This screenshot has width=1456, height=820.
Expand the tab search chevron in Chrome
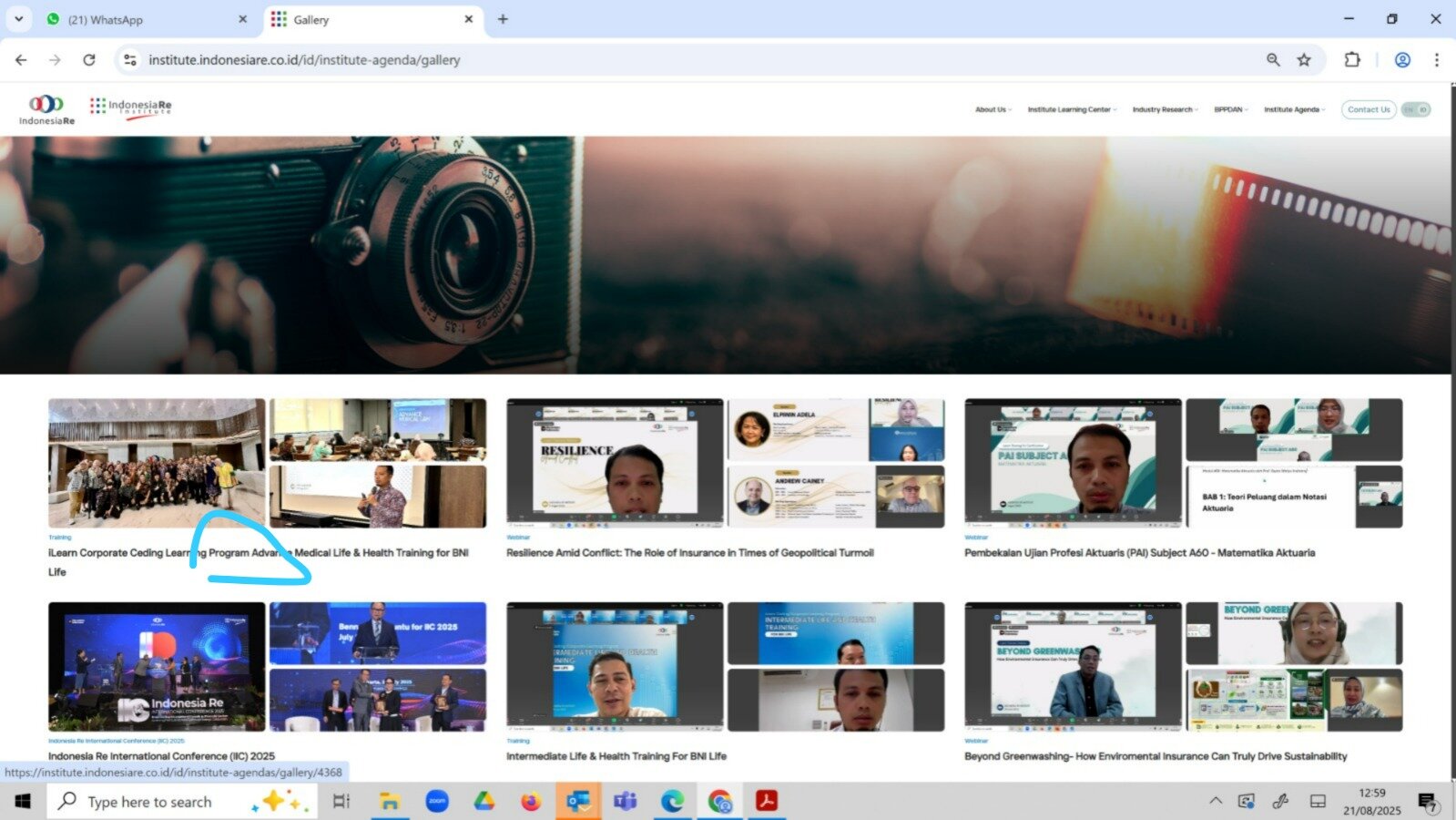[18, 19]
